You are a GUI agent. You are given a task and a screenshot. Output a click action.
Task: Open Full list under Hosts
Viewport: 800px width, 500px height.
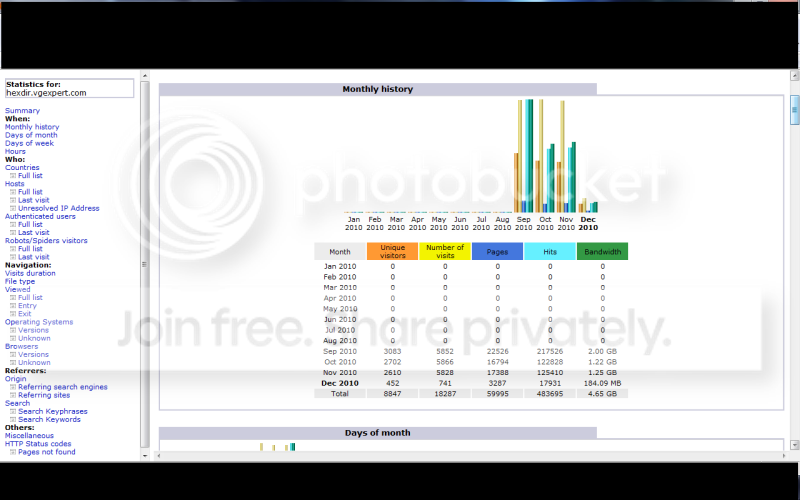point(30,192)
